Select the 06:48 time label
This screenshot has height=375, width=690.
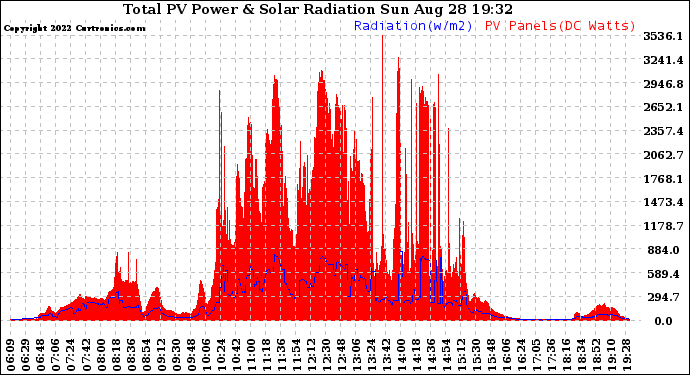click(x=41, y=355)
